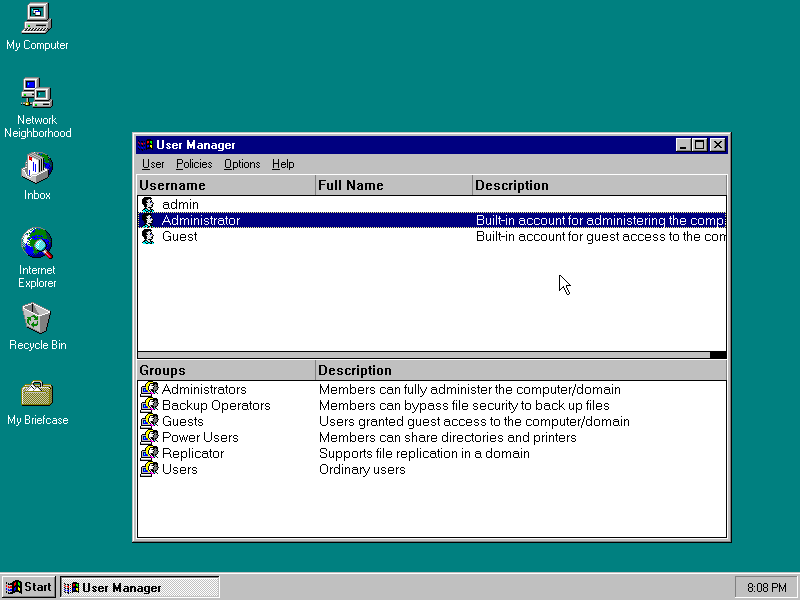
Task: Maximize the User Manager window
Action: [699, 145]
